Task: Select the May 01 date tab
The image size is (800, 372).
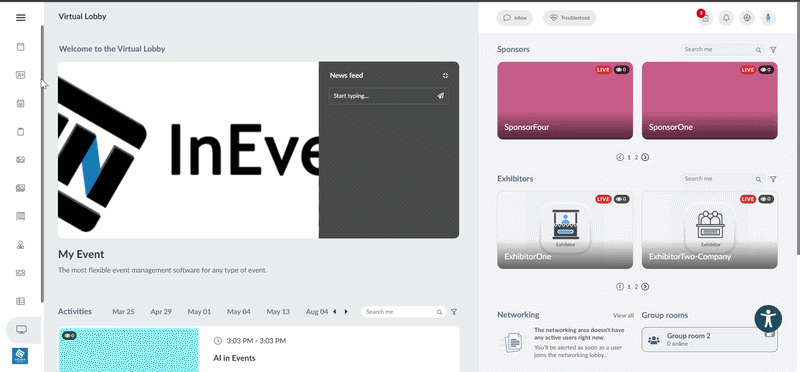Action: point(199,312)
